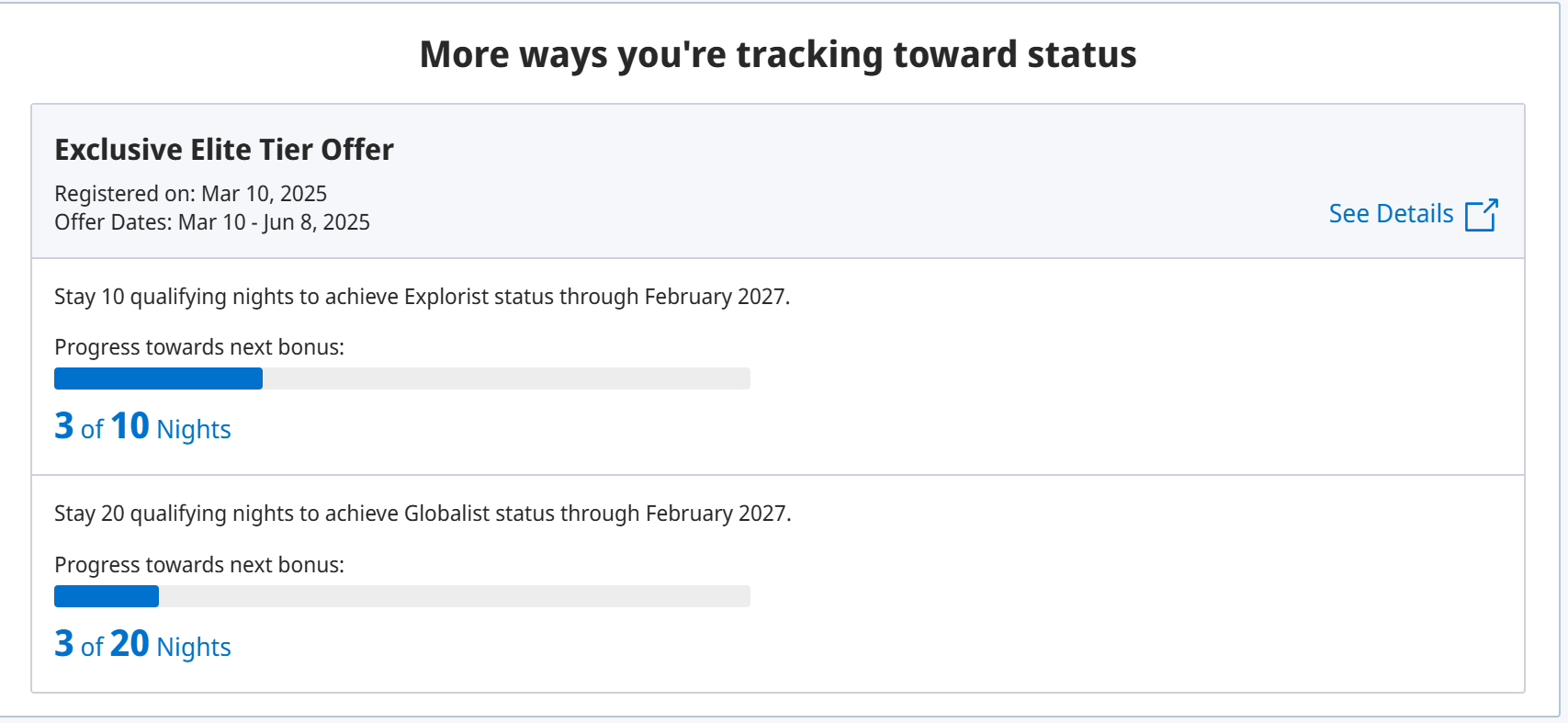Open the external link icon beside See Details
Viewport: 1568px width, 723px height.
pyautogui.click(x=1481, y=215)
